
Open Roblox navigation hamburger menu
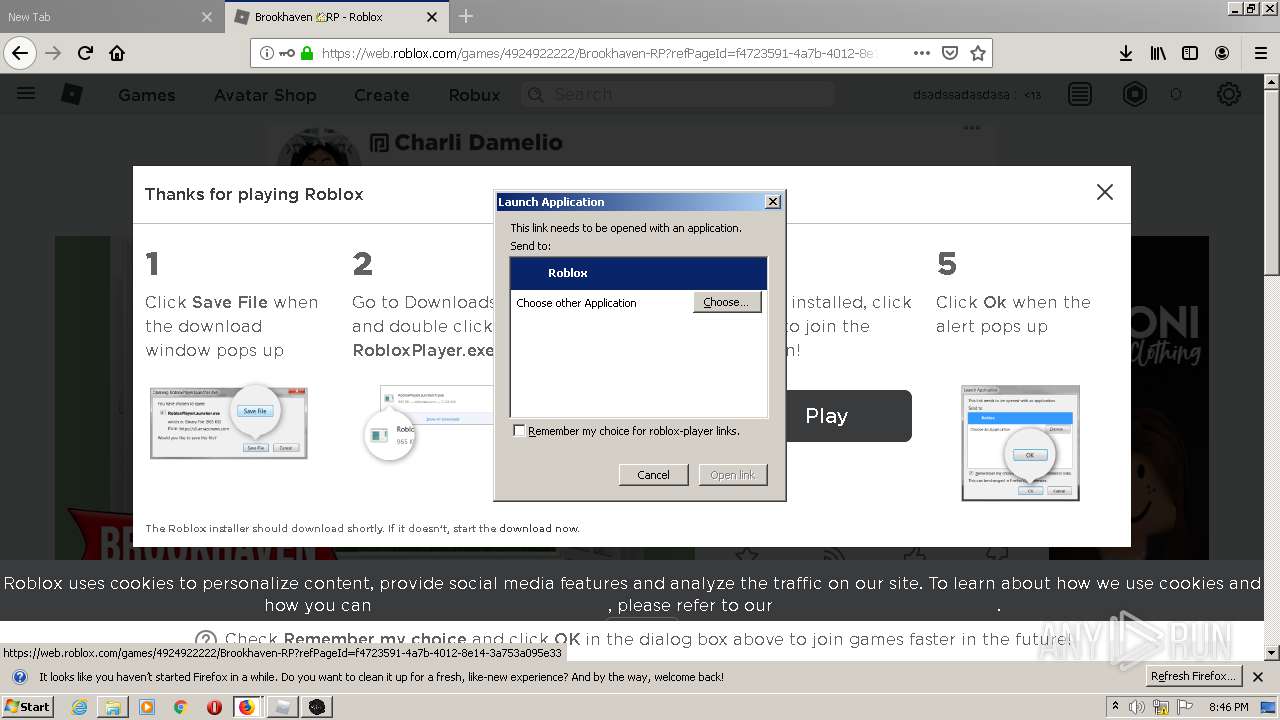pyautogui.click(x=26, y=94)
